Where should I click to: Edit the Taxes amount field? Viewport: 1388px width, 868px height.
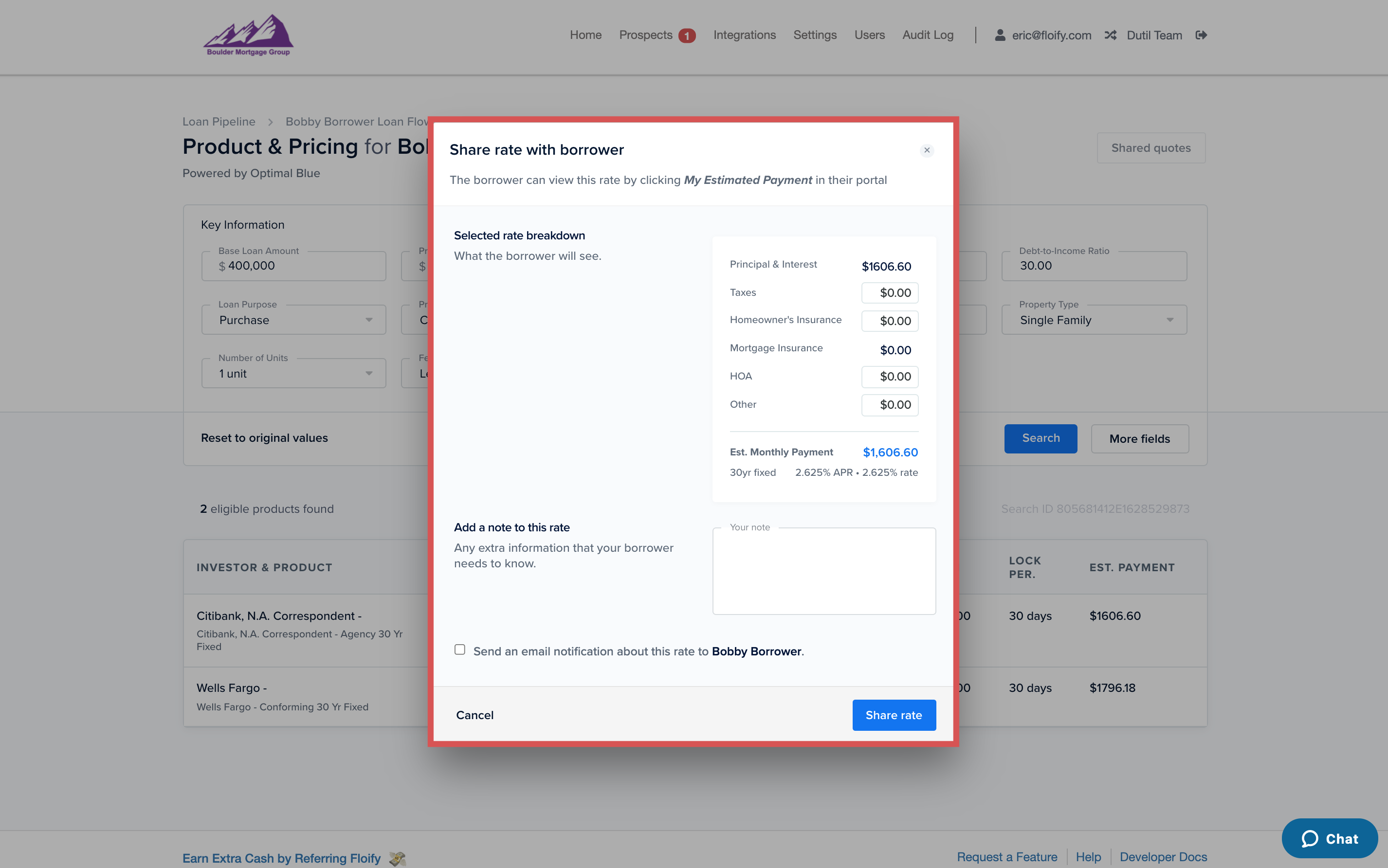pos(890,293)
